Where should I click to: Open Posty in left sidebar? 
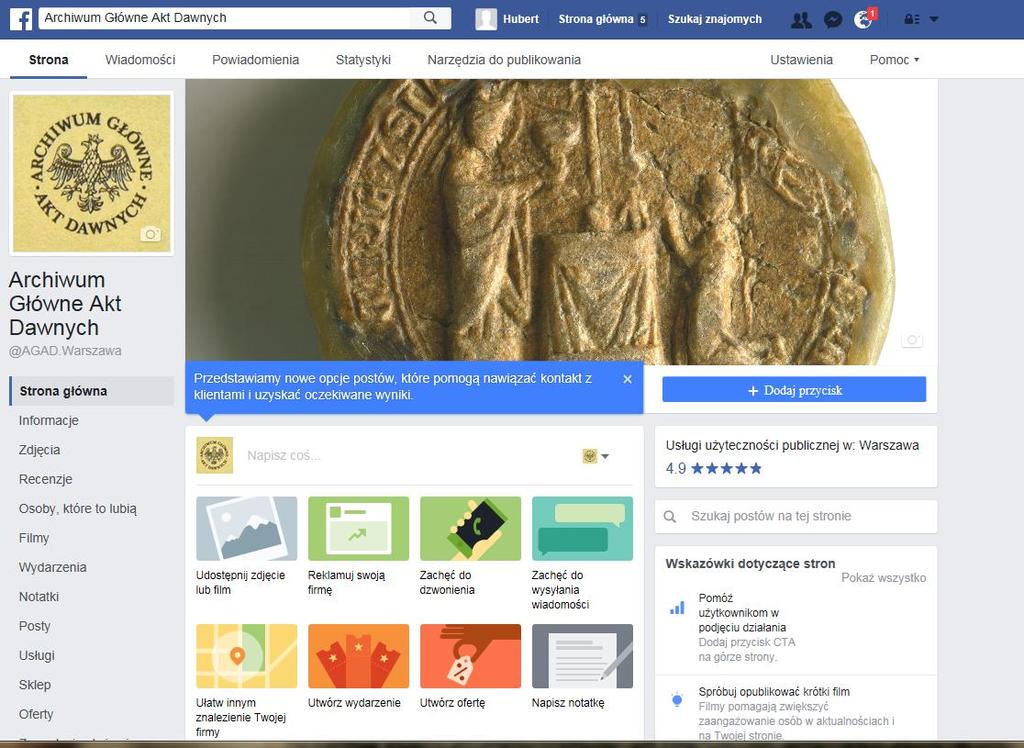coord(35,626)
